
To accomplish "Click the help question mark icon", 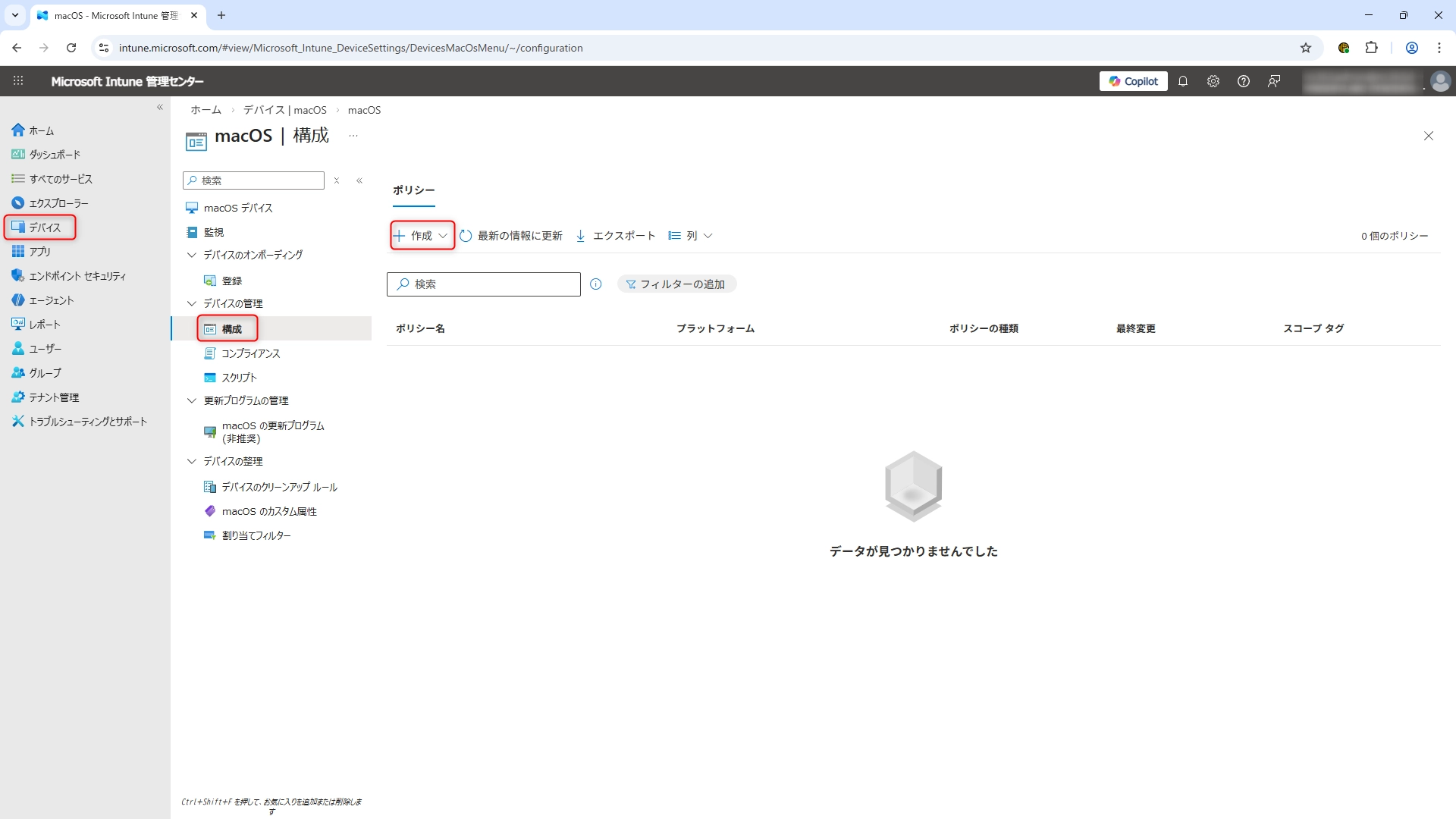I will [1243, 81].
